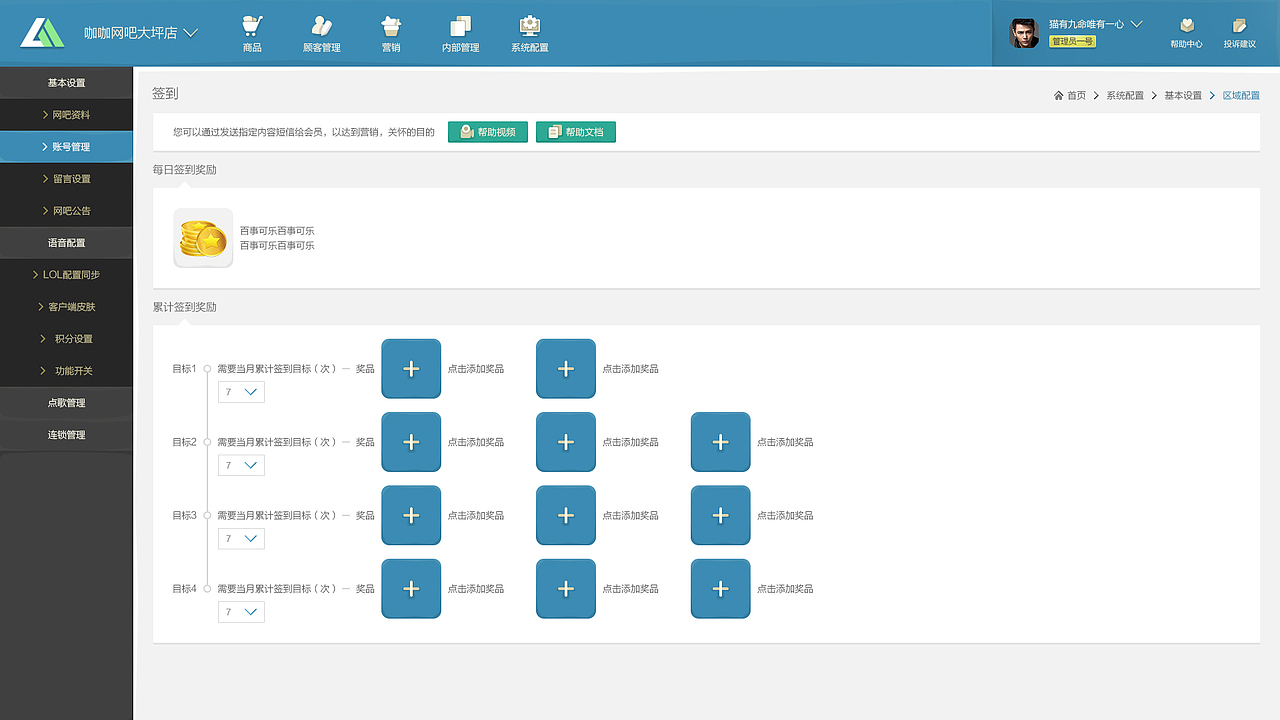The width and height of the screenshot is (1280, 720).
Task: Open 内部管理 internal management
Action: tap(461, 34)
